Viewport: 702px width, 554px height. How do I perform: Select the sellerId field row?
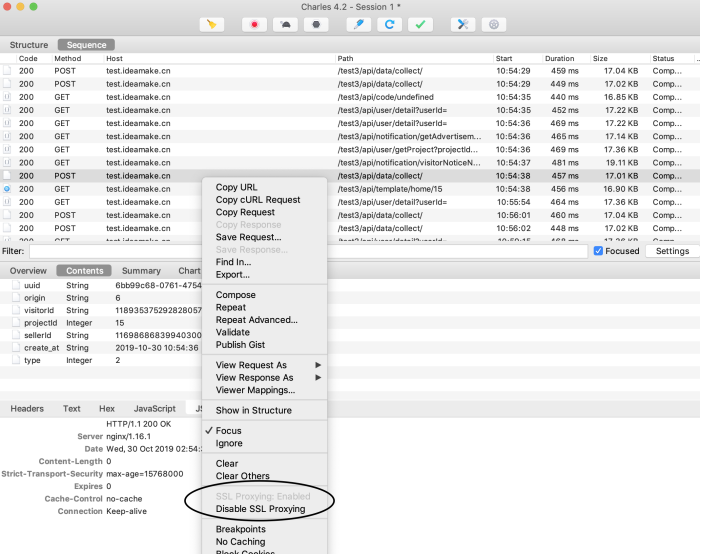coord(101,335)
